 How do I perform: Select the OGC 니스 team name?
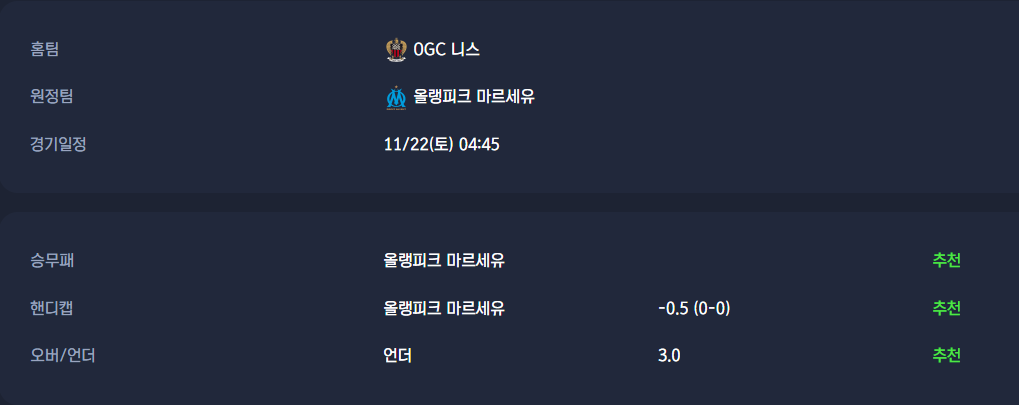pos(447,49)
